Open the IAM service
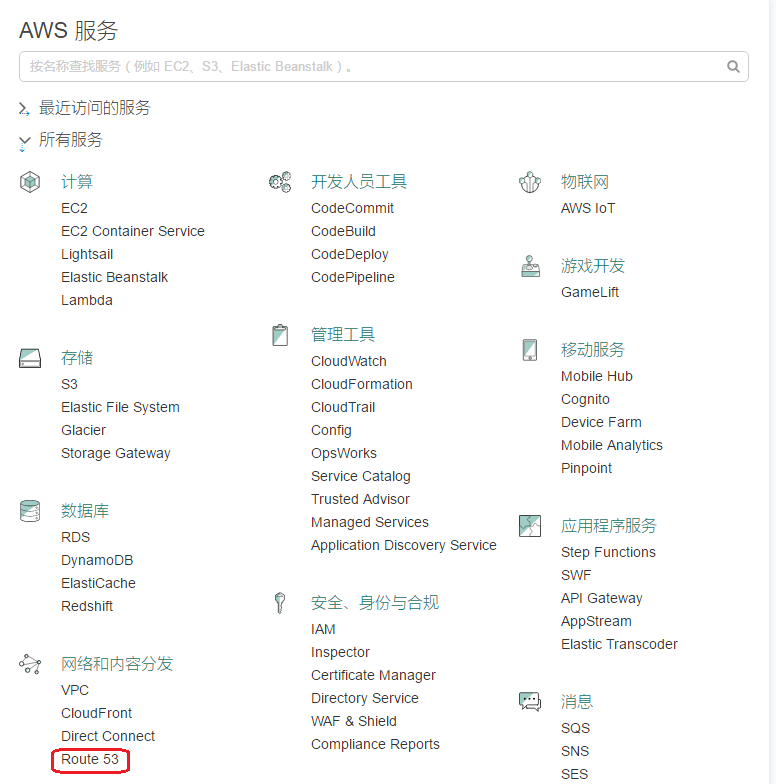This screenshot has width=776, height=784. click(x=323, y=629)
